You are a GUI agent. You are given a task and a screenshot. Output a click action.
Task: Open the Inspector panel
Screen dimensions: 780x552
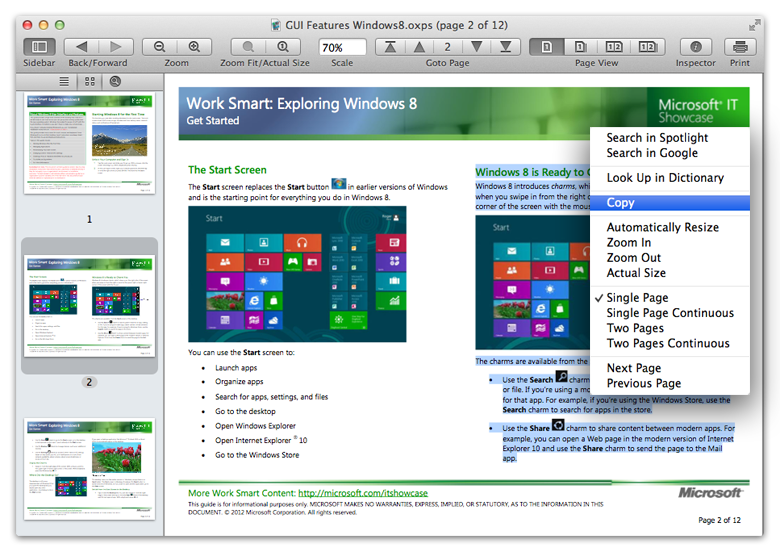tap(695, 47)
